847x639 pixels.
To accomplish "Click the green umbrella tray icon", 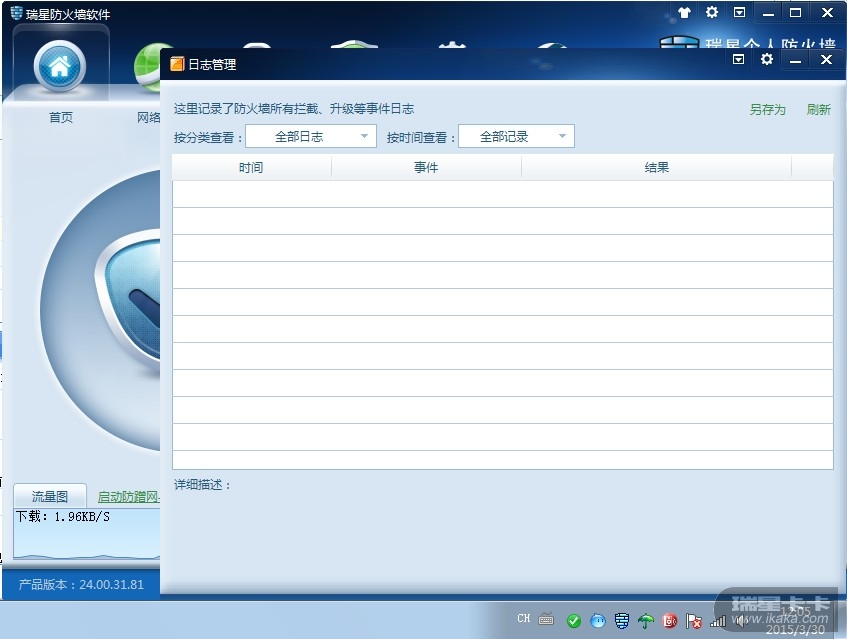I will tap(646, 621).
